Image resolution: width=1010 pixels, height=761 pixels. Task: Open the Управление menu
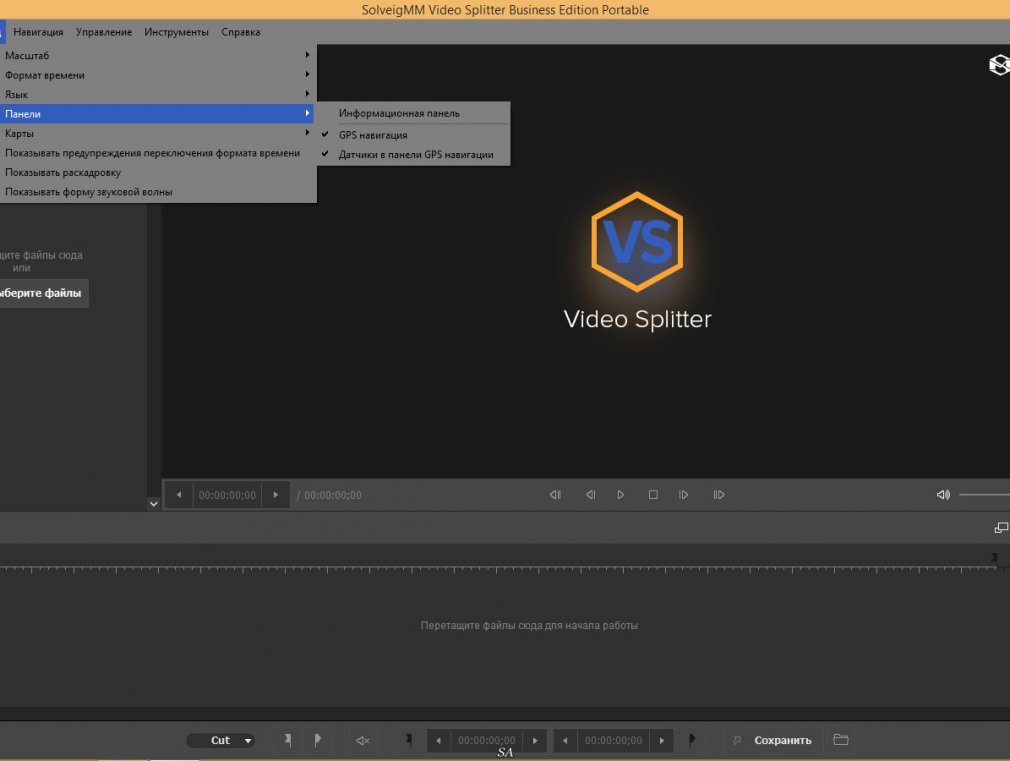[x=104, y=32]
